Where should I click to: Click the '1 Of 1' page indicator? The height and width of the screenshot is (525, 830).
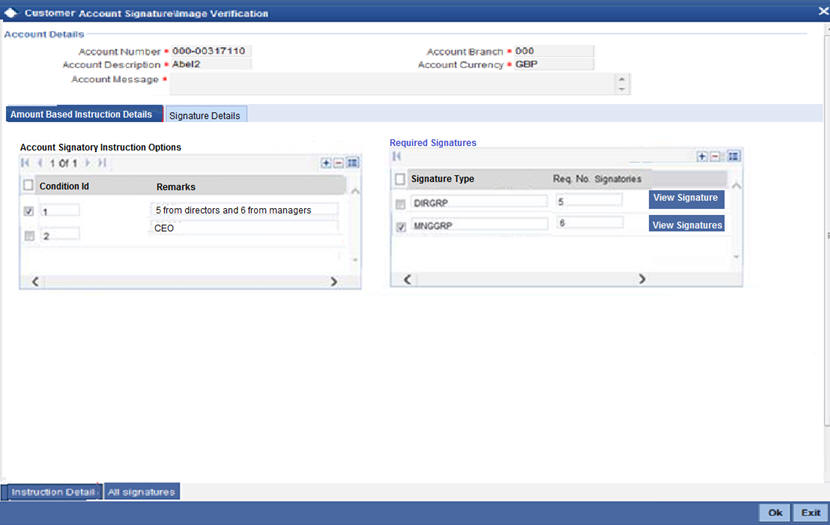[x=64, y=164]
